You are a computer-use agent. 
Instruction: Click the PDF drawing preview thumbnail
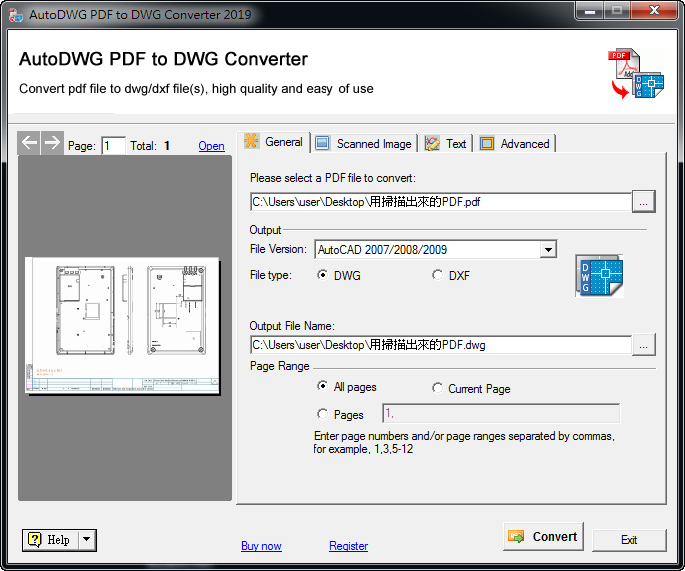[x=122, y=325]
